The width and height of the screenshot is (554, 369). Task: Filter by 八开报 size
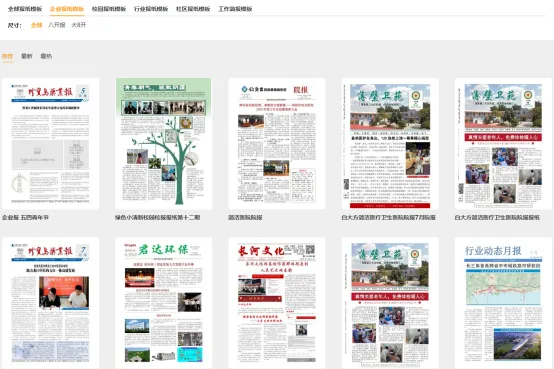click(57, 25)
